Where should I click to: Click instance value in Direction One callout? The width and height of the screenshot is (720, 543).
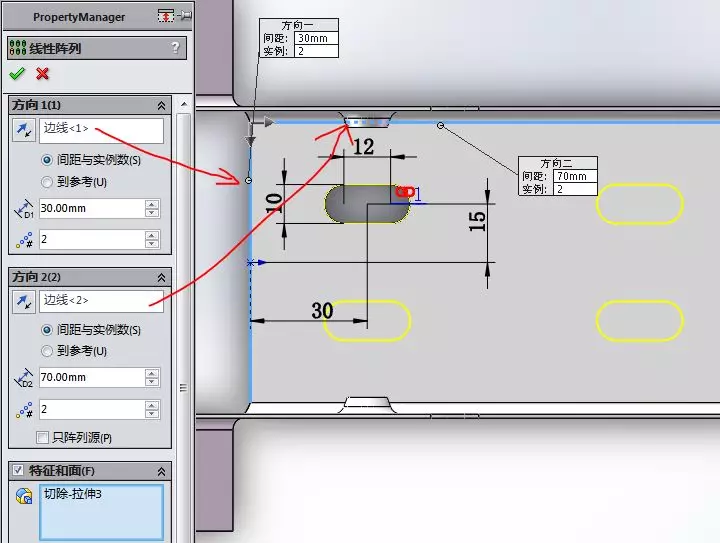point(316,51)
